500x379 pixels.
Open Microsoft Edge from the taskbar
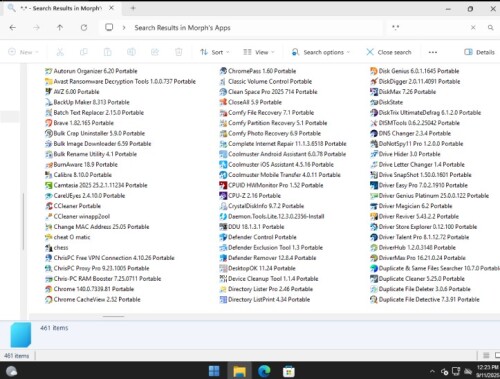click(x=264, y=371)
